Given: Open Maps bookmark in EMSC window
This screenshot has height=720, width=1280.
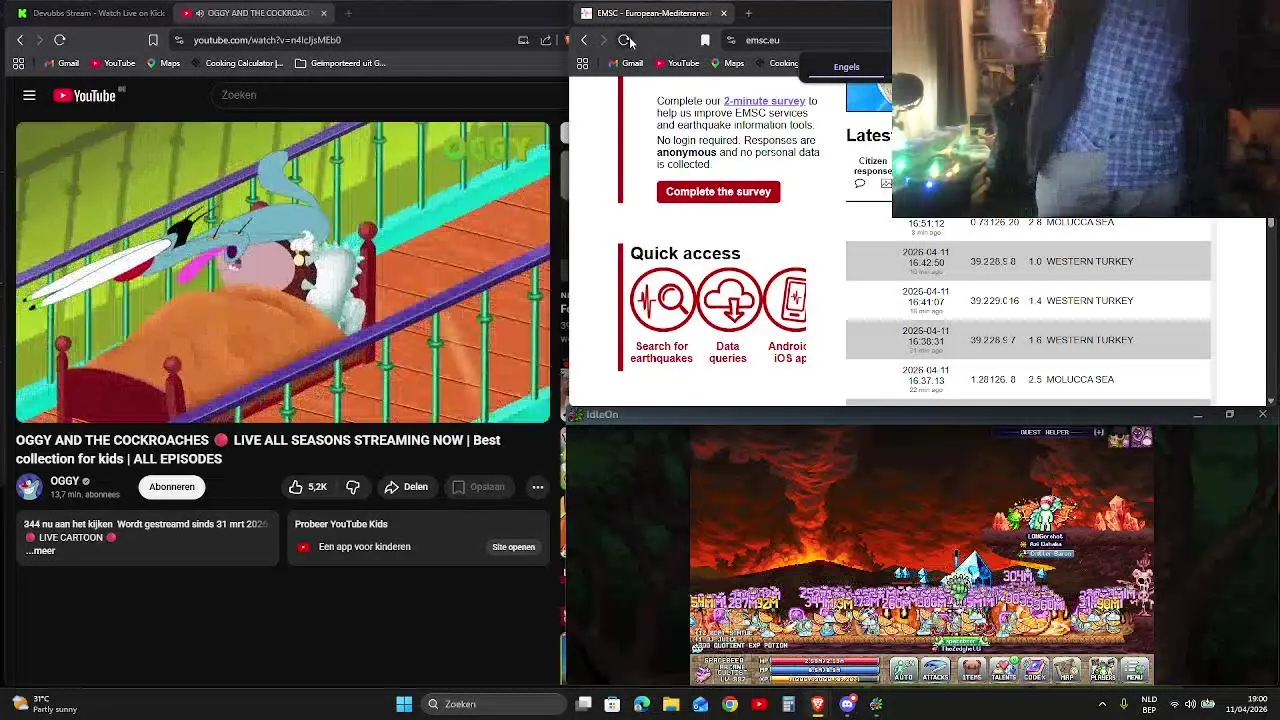Looking at the screenshot, I should tap(727, 63).
